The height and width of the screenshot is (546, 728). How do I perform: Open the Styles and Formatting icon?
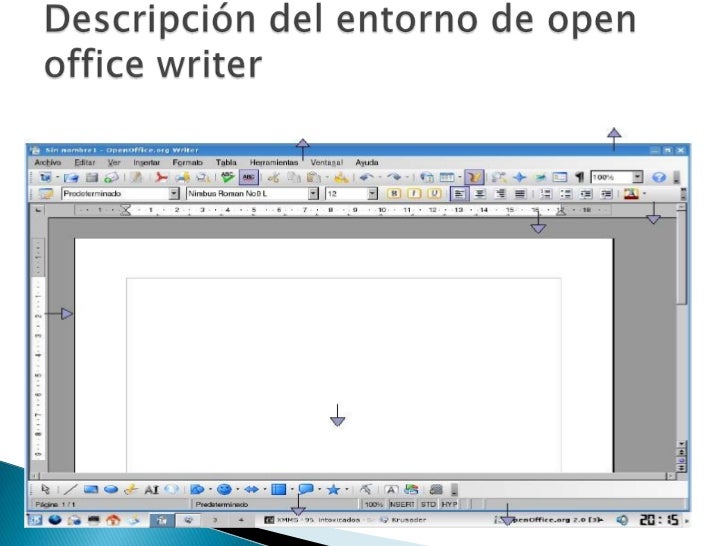46,194
